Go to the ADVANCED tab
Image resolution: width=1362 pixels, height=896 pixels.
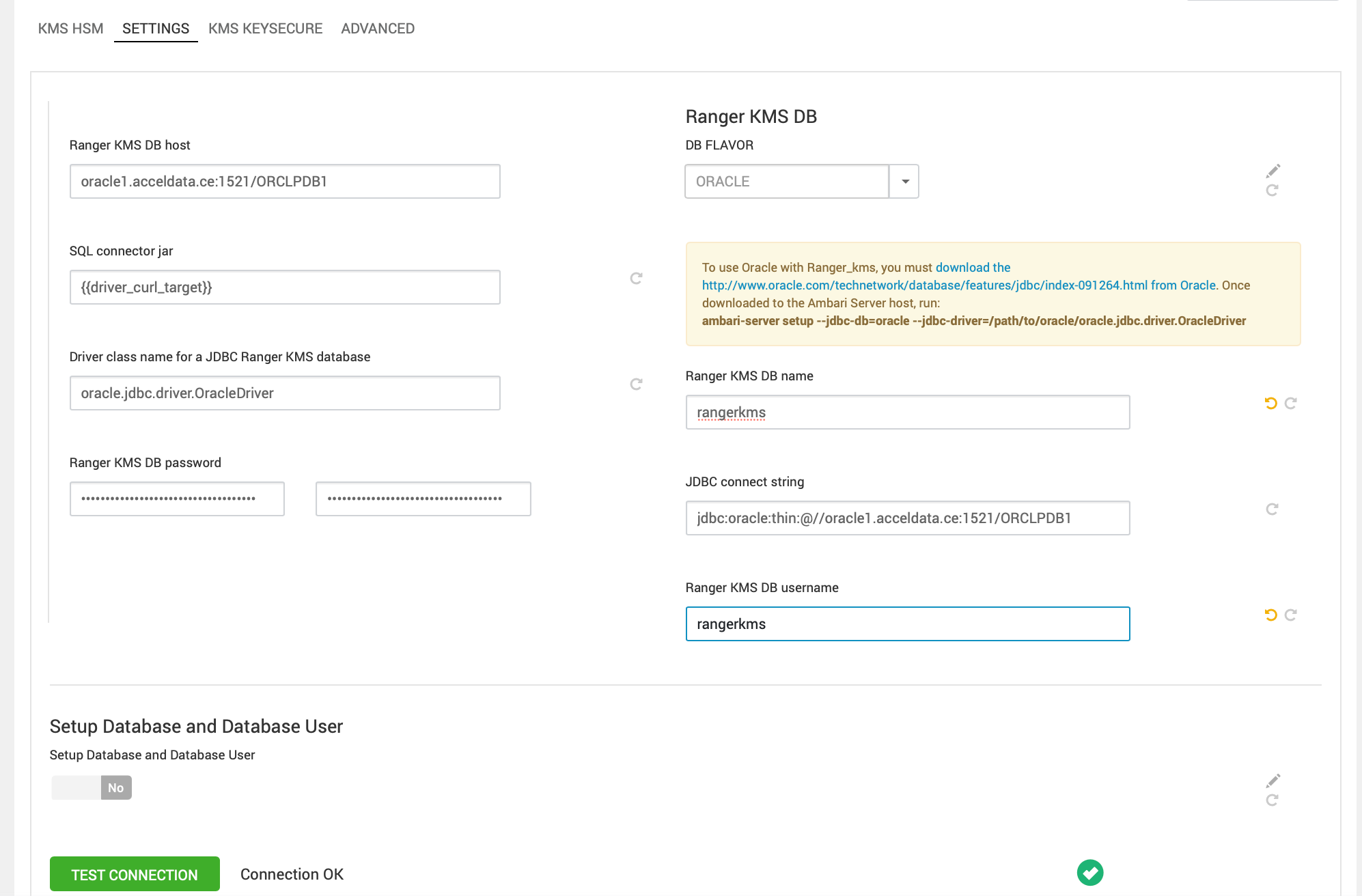pyautogui.click(x=378, y=29)
